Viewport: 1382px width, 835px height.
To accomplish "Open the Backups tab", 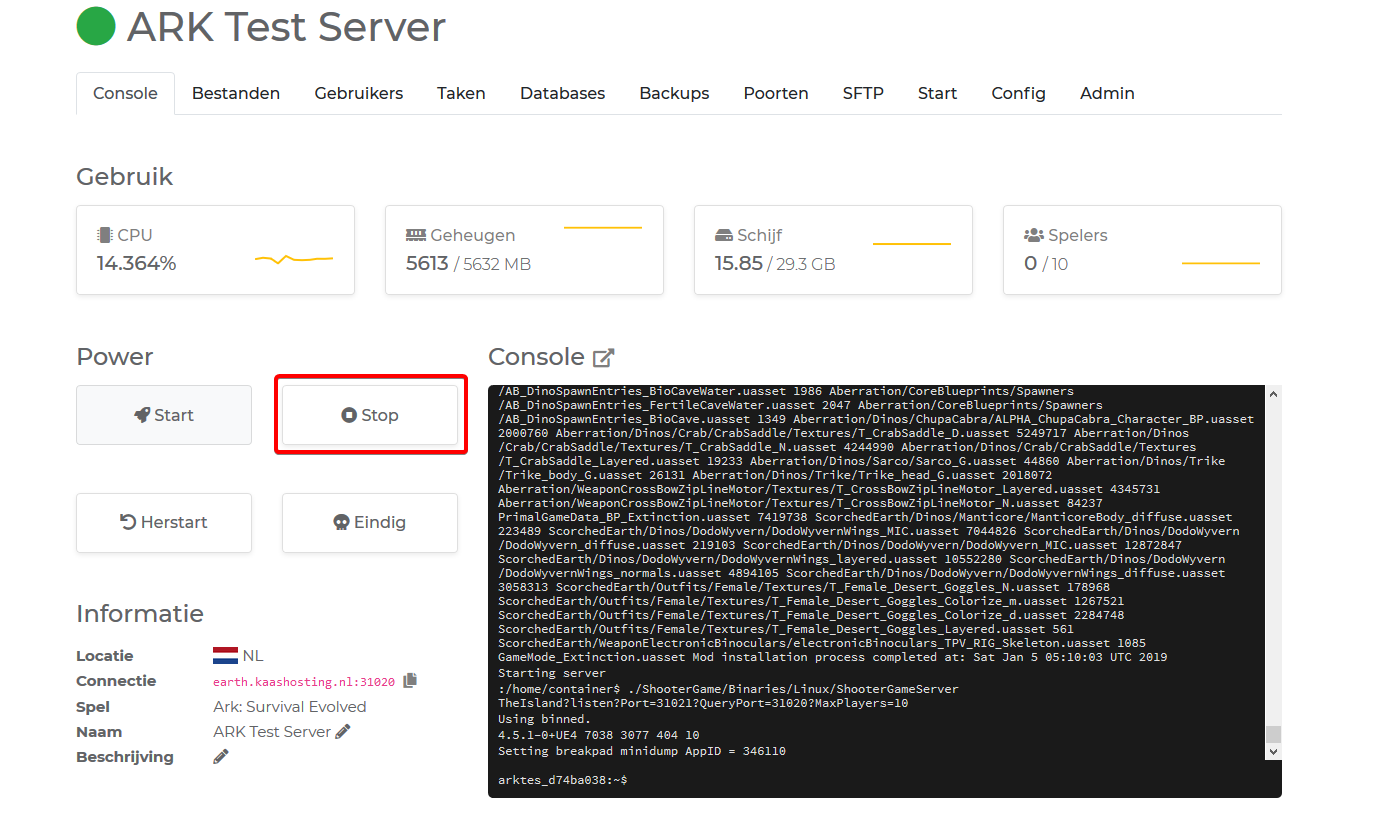I will (674, 93).
